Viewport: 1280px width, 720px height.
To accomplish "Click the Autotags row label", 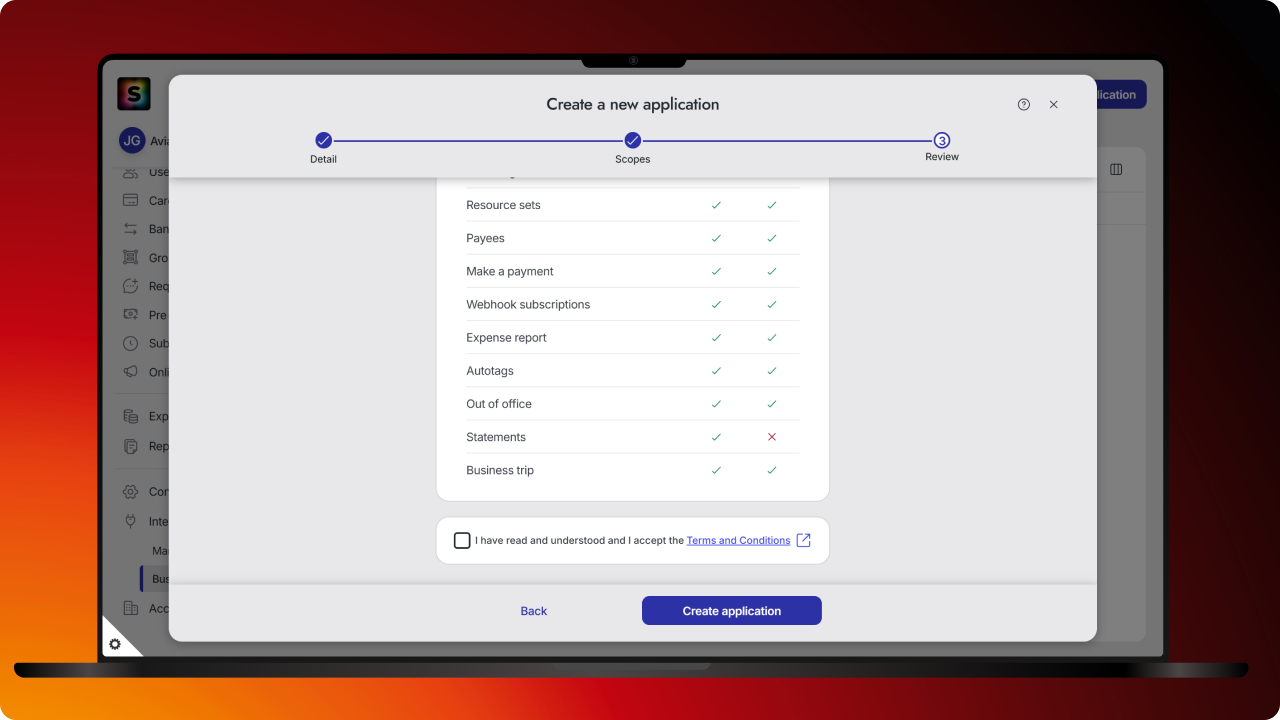I will 490,370.
